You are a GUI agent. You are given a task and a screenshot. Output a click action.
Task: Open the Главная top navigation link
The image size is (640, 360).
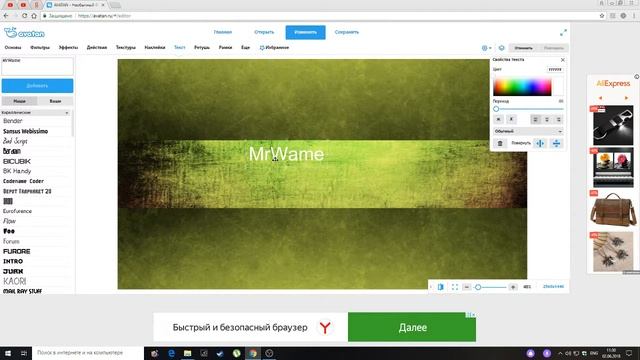point(222,32)
